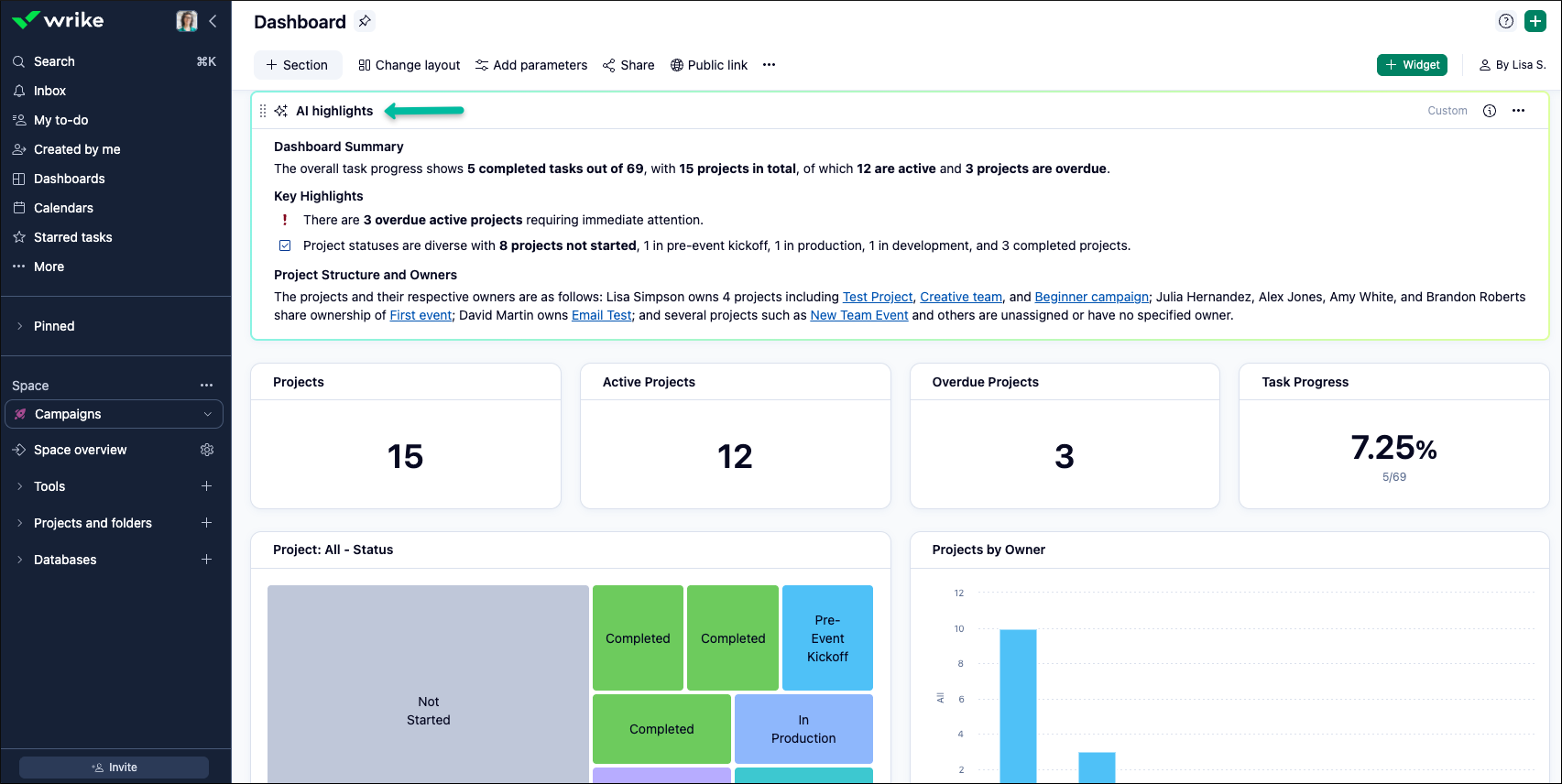Expand the Pinned section

tap(20, 326)
